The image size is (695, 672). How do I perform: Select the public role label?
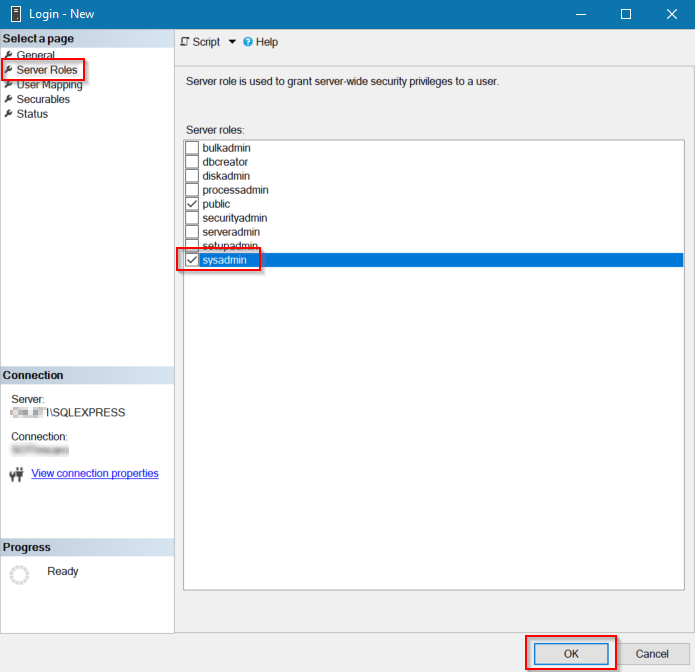[x=216, y=204]
